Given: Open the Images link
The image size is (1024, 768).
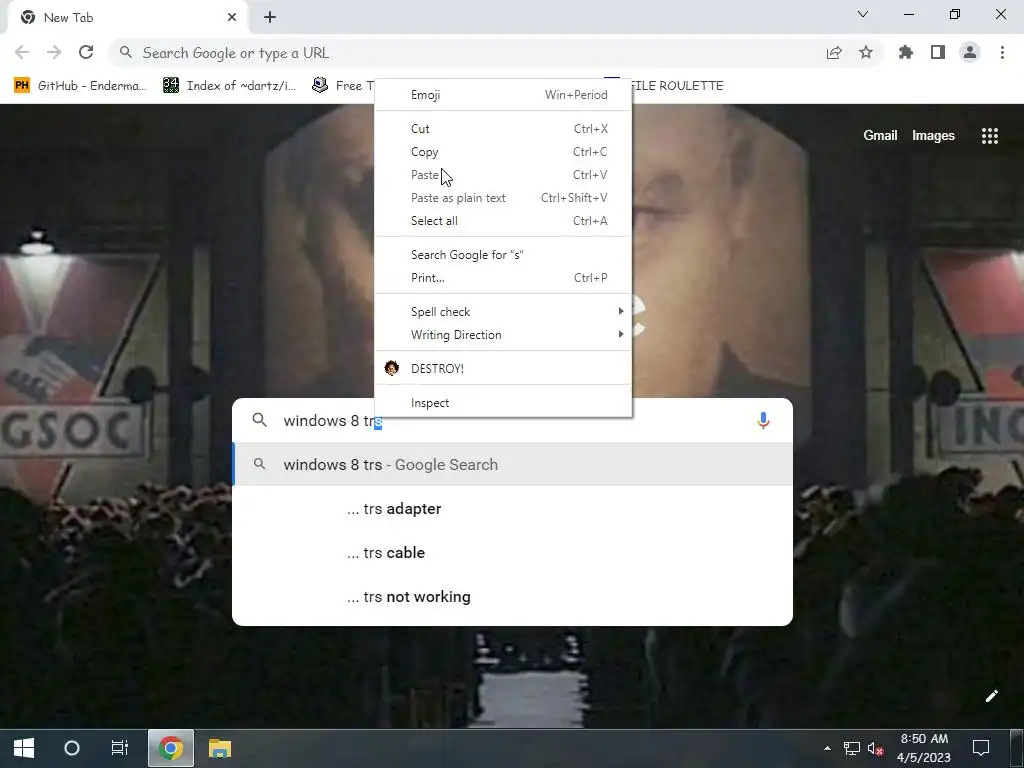Looking at the screenshot, I should [x=933, y=135].
